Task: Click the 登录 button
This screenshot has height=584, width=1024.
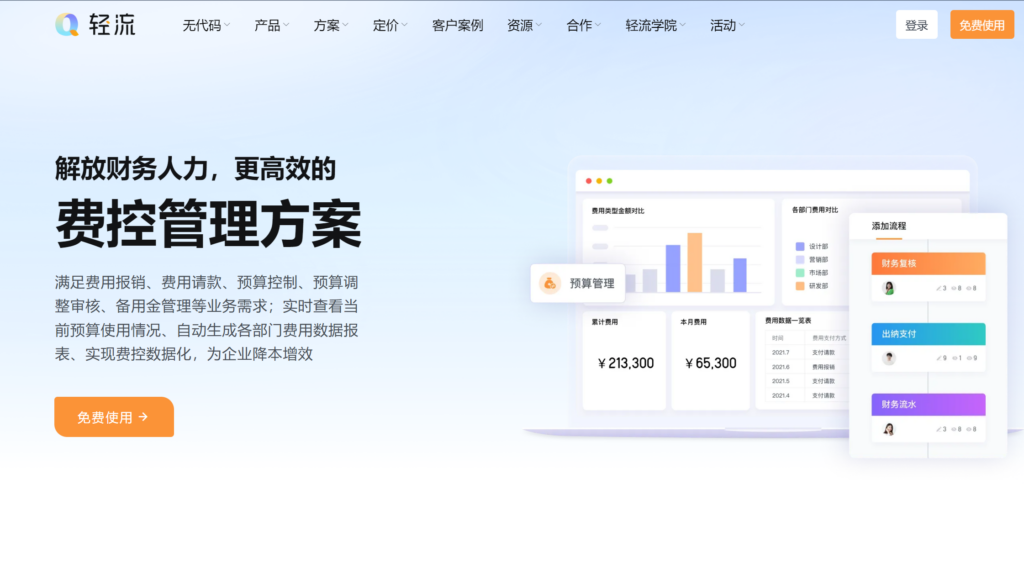Action: pyautogui.click(x=915, y=24)
